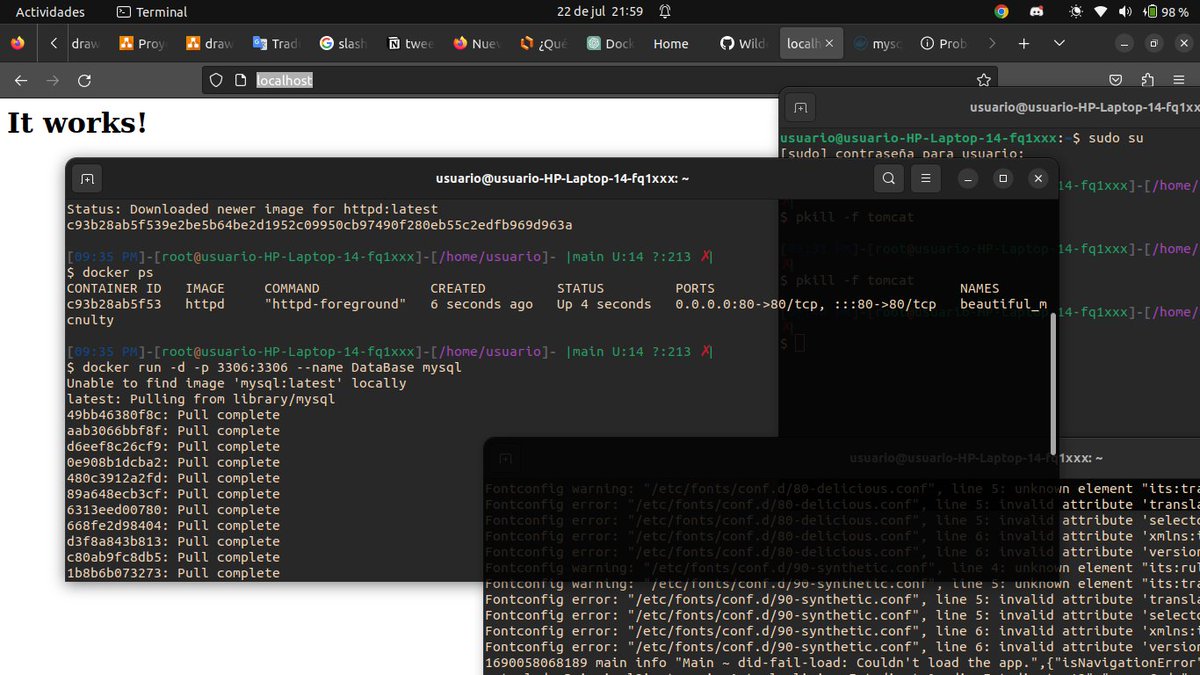Image resolution: width=1200 pixels, height=675 pixels.
Task: Click new tab icon in bottom terminal window
Action: click(x=505, y=458)
